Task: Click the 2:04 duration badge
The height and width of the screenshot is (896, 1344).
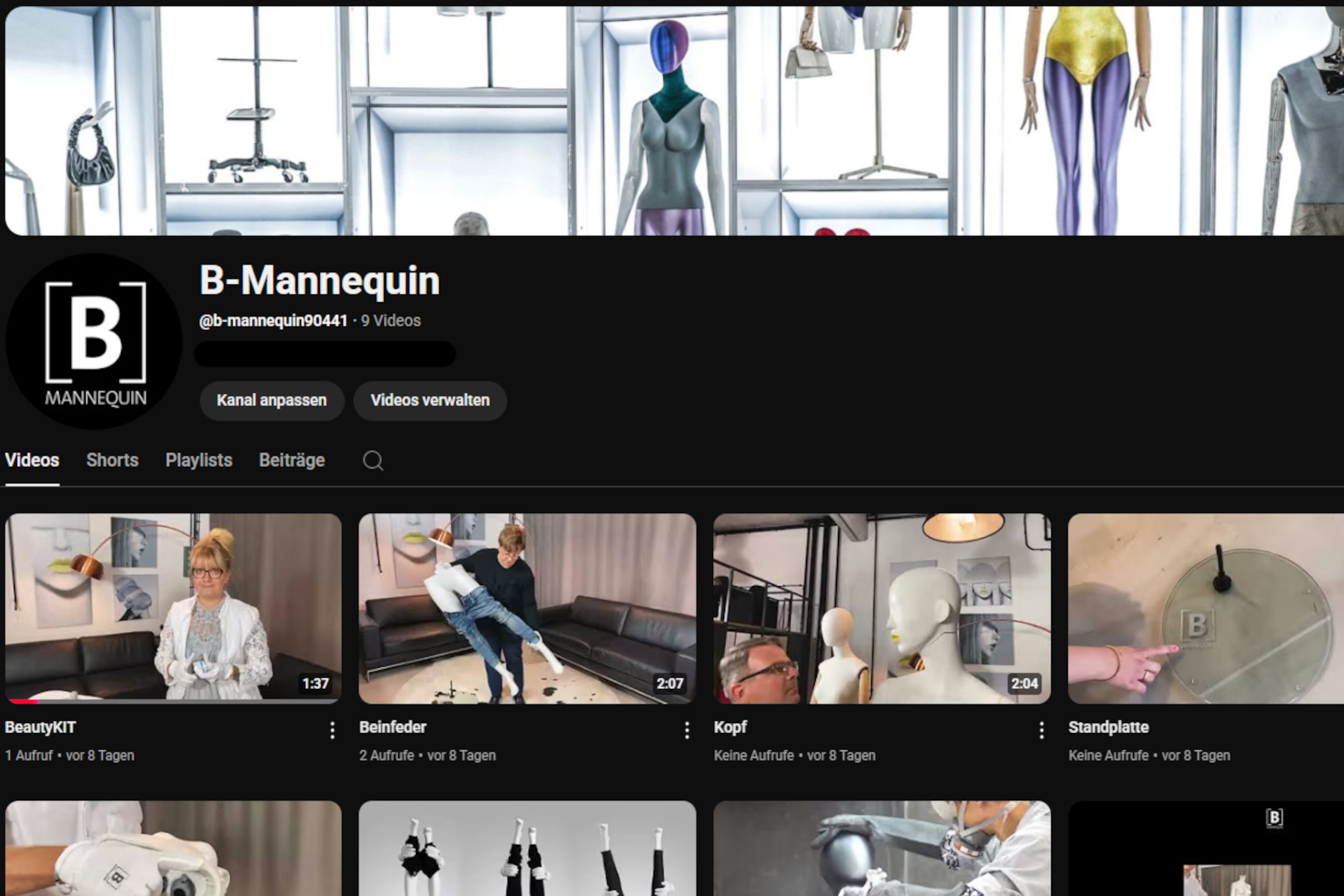Action: tap(1025, 684)
